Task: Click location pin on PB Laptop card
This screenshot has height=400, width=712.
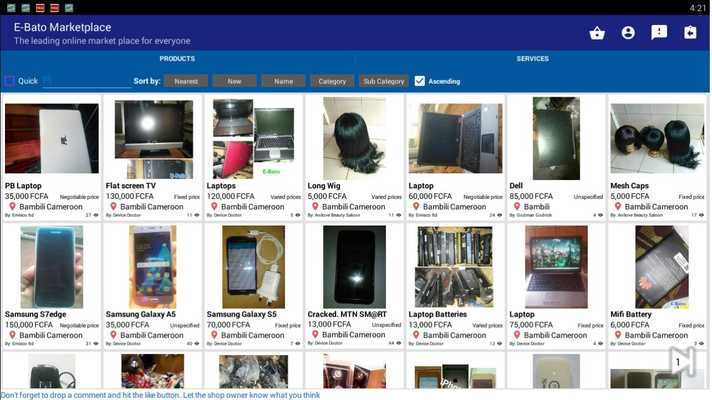Action: (x=13, y=207)
